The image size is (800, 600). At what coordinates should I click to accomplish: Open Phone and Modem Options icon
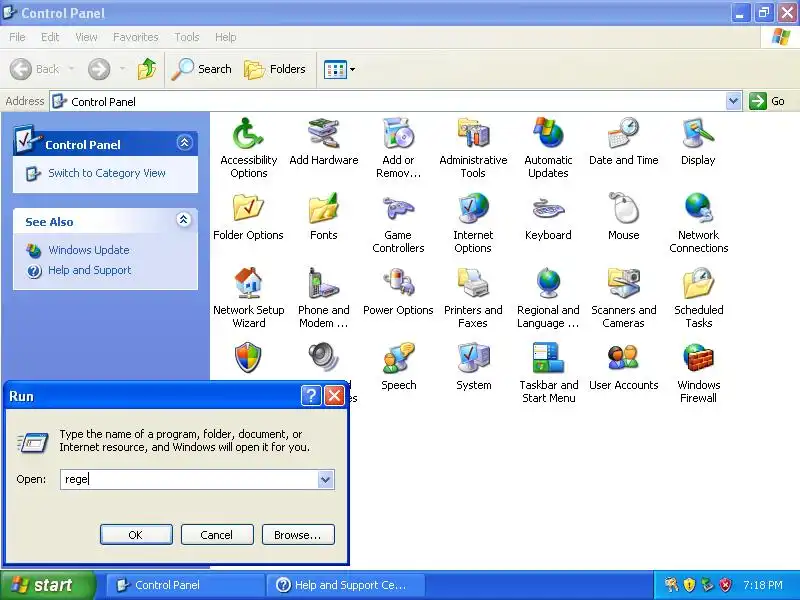pyautogui.click(x=323, y=284)
